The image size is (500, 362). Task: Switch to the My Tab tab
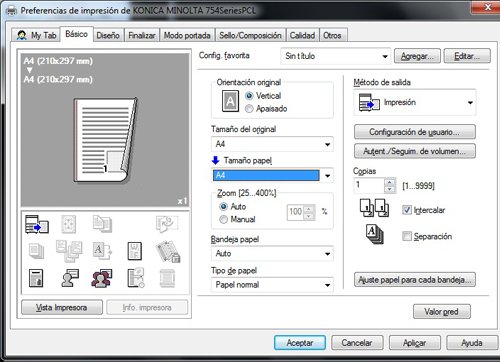[37, 35]
